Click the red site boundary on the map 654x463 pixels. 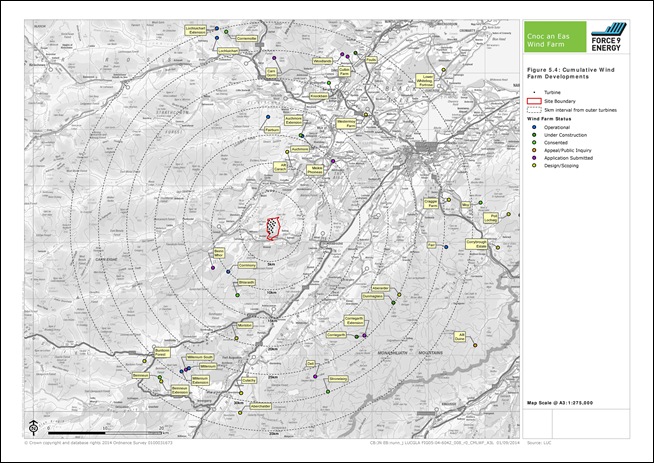click(x=274, y=229)
